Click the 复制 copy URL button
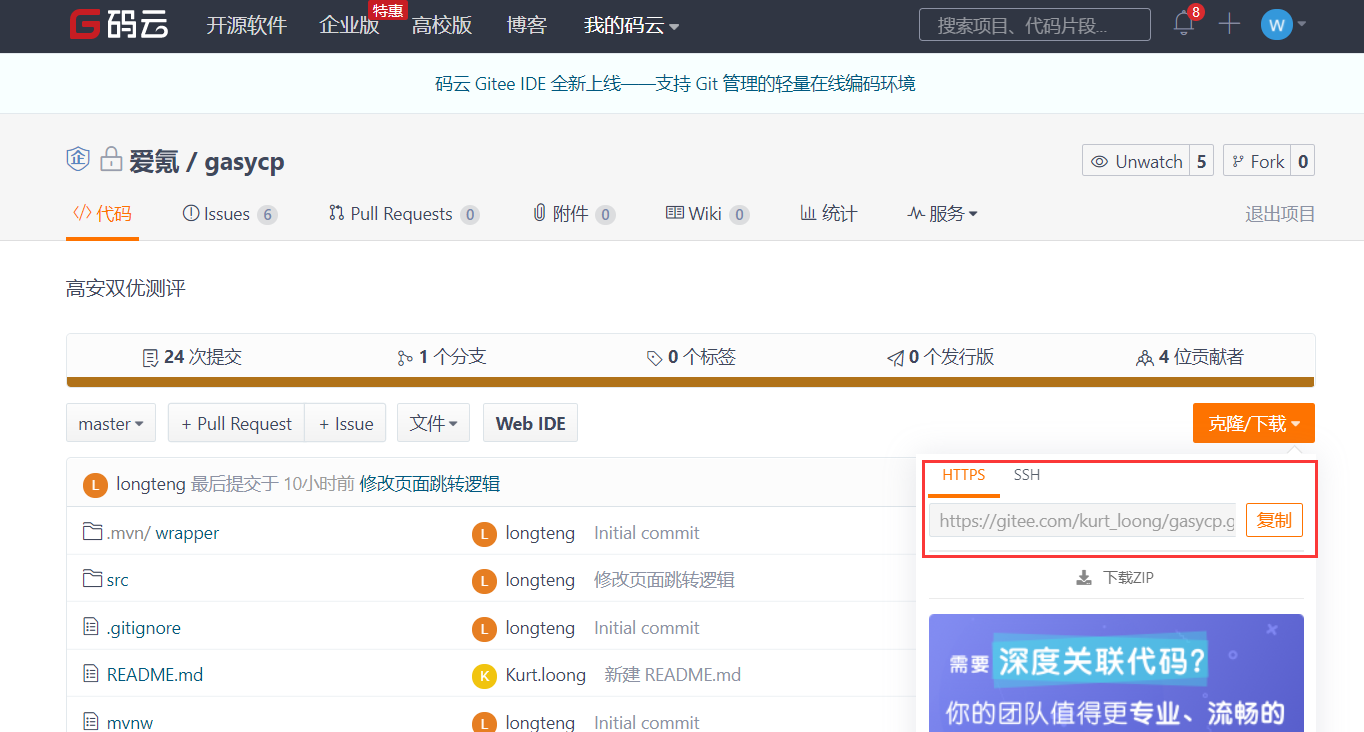The image size is (1364, 732). point(1274,520)
